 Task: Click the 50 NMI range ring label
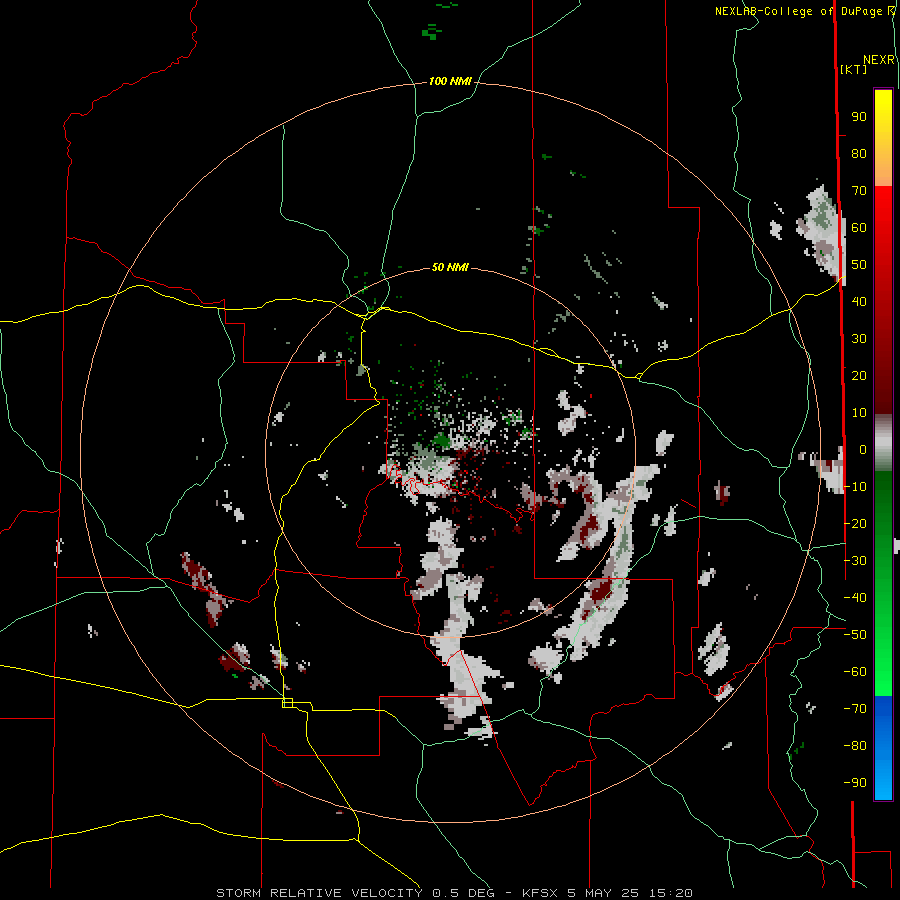(x=450, y=267)
